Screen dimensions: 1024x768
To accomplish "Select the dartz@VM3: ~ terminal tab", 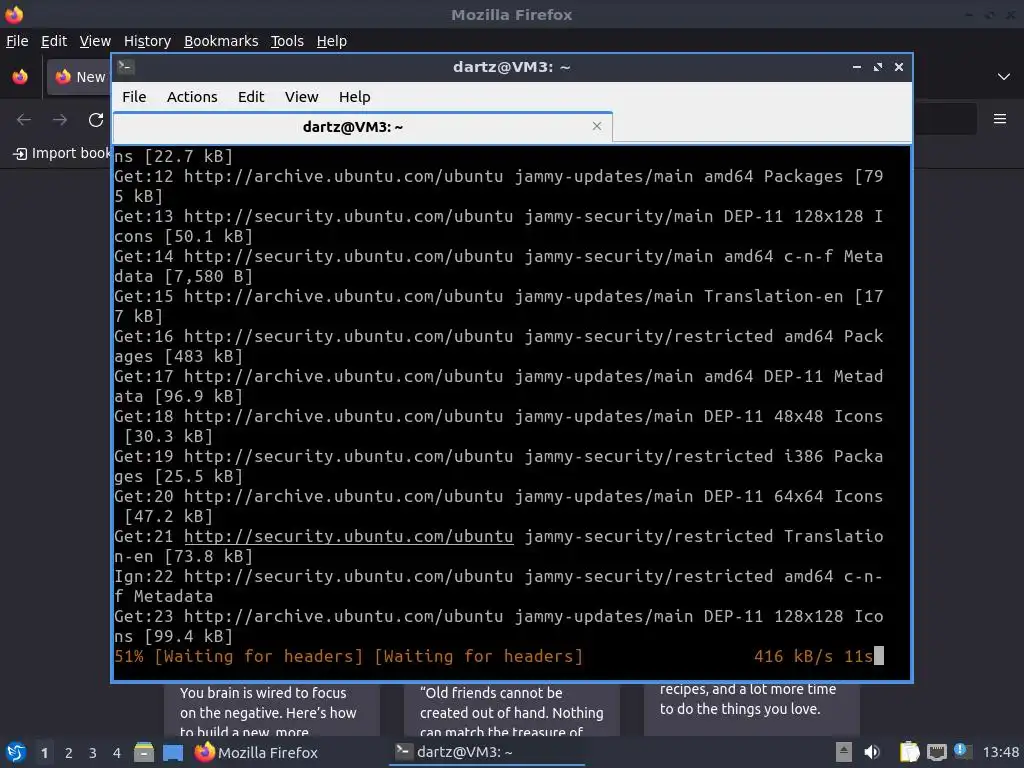I will coord(362,127).
